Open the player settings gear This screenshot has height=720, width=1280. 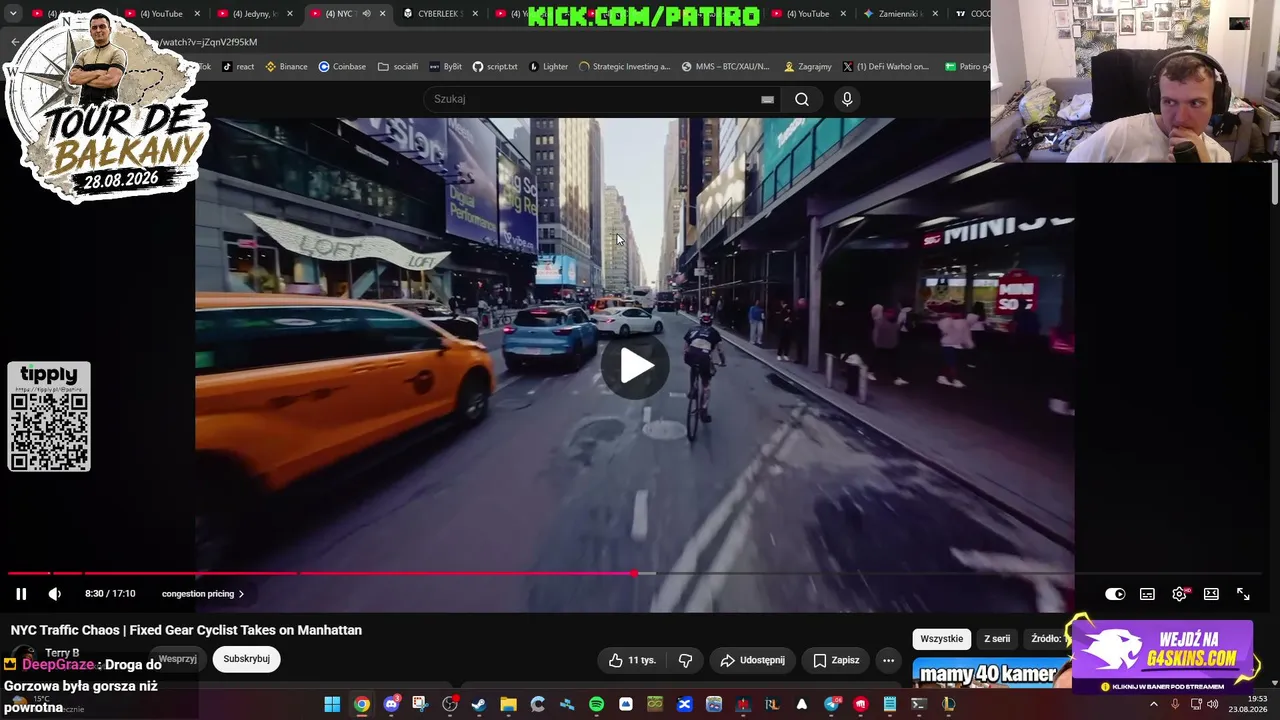click(x=1180, y=594)
